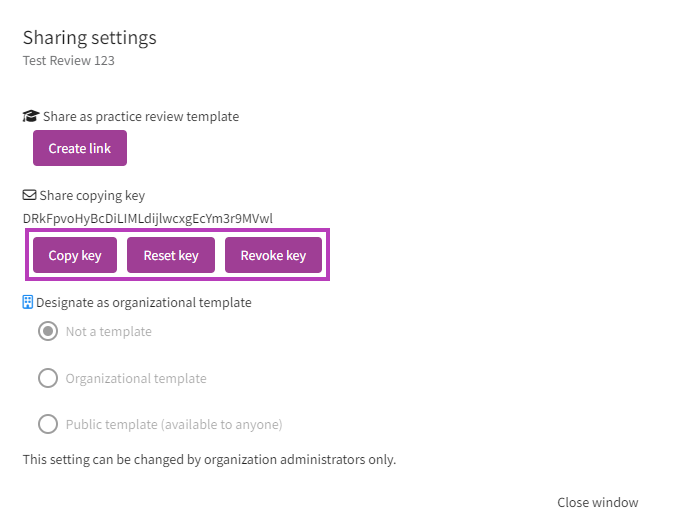Click the Designate as organizational template label
Image resolution: width=678 pixels, height=530 pixels.
point(144,302)
